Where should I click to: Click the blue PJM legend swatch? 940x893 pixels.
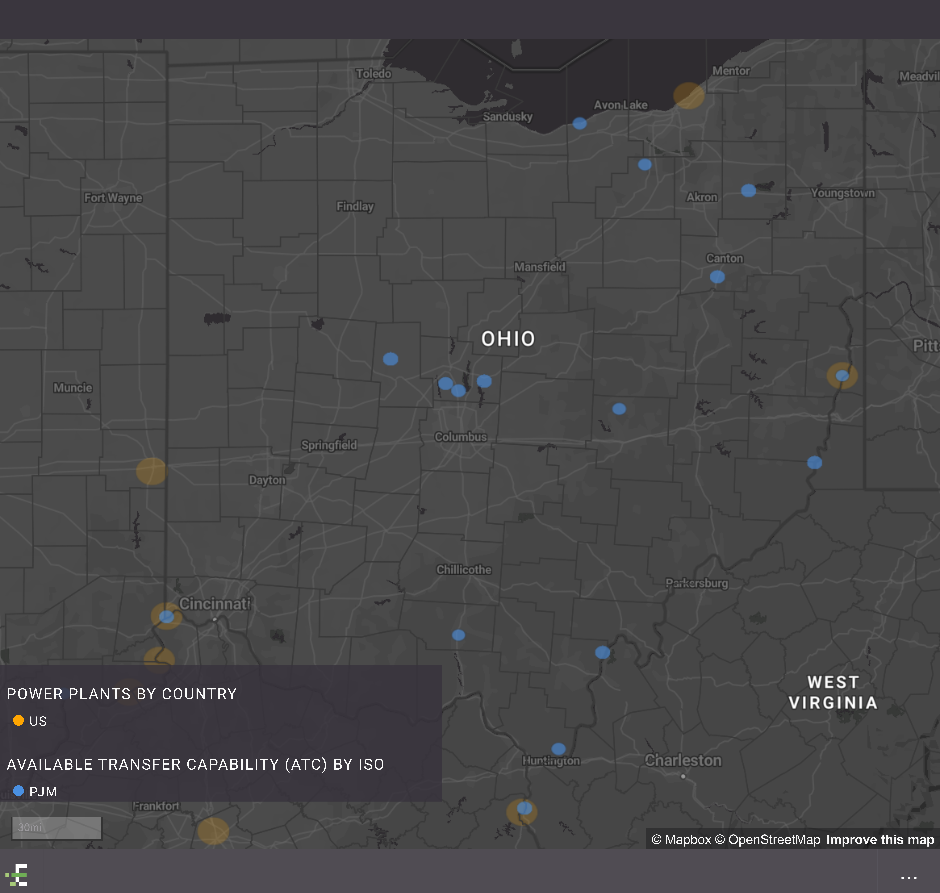tap(18, 791)
